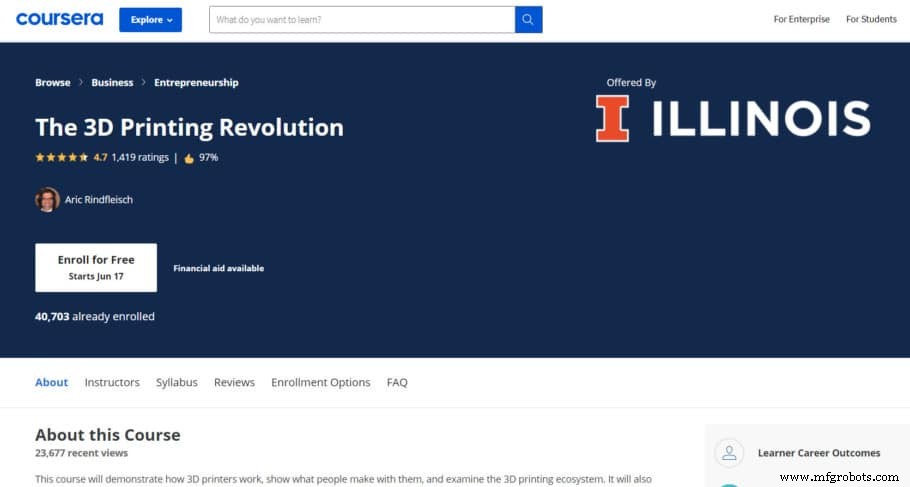
Task: Switch to the Syllabus tab
Action: tap(176, 382)
